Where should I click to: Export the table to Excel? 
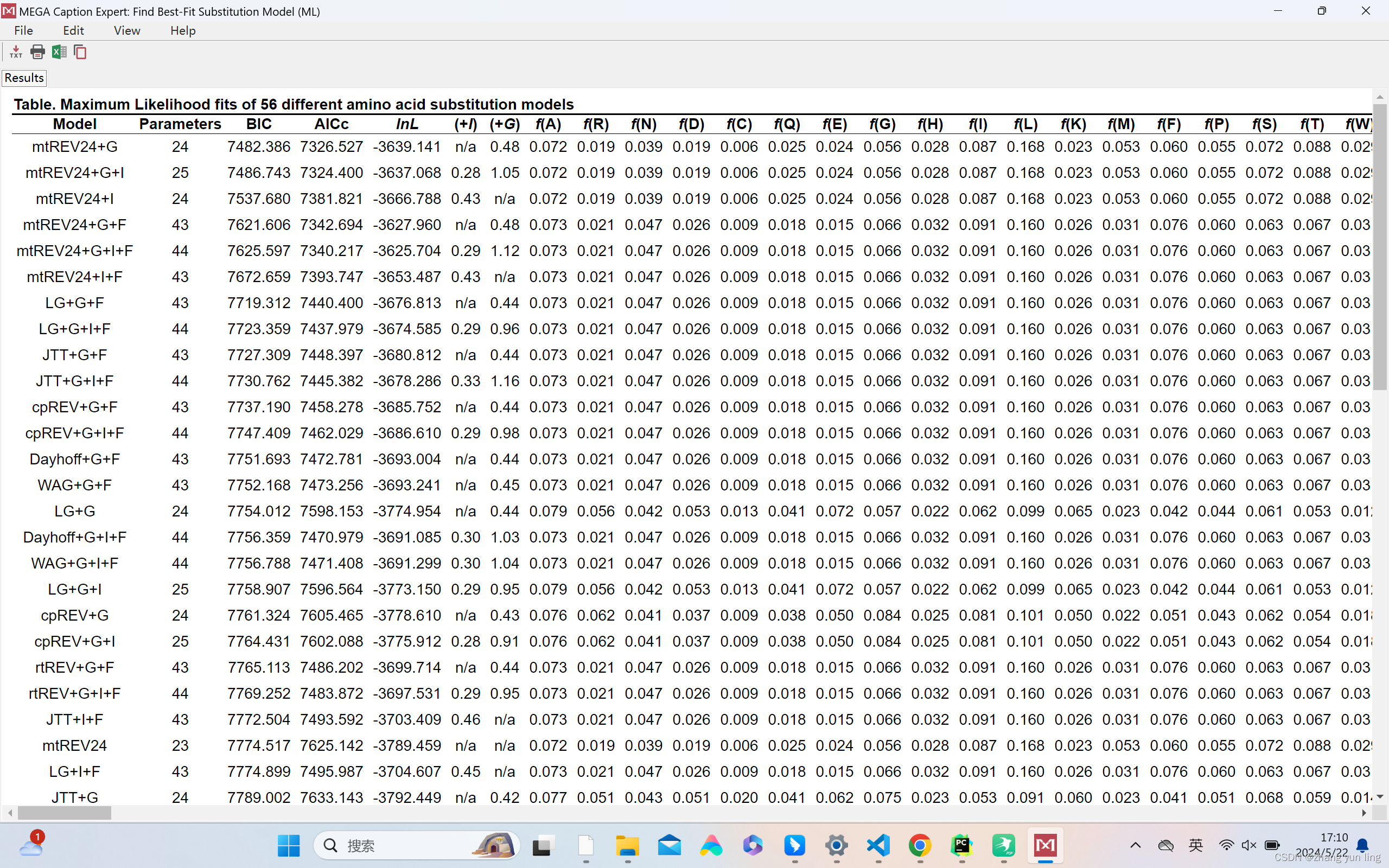tap(59, 52)
